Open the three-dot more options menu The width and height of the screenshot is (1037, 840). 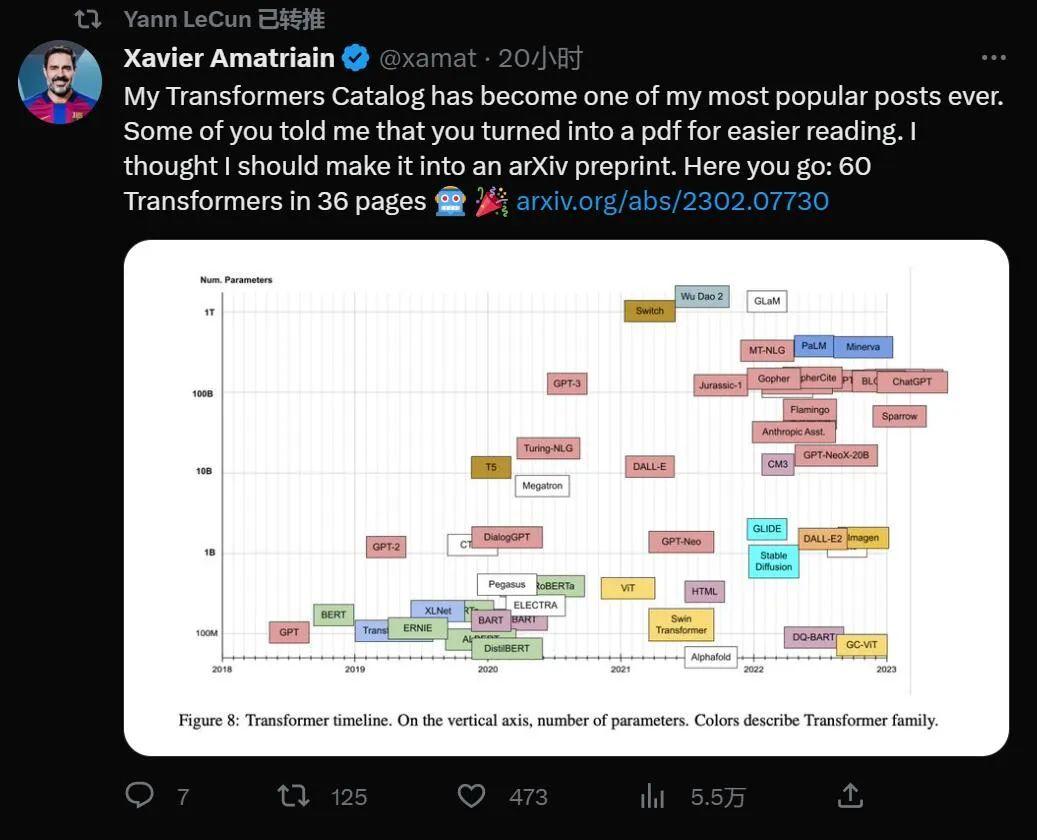[x=993, y=58]
